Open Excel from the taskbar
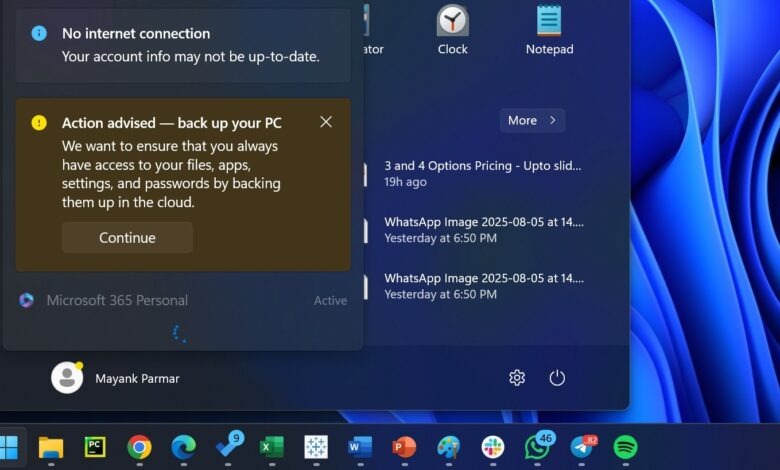Image resolution: width=780 pixels, height=470 pixels. 271,447
